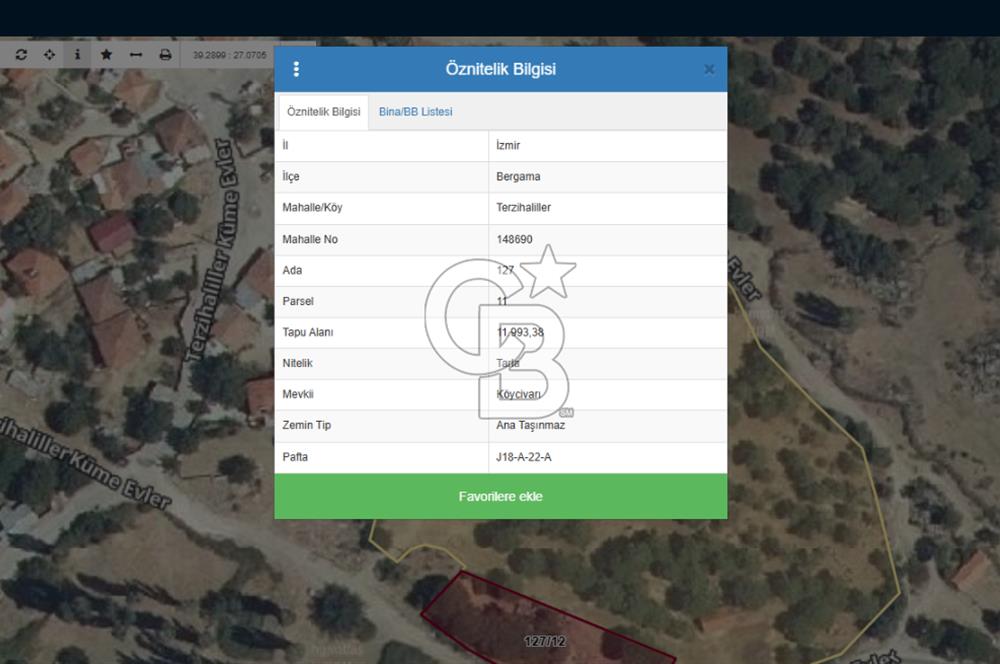Click the Zemin Tip label
Viewport: 1000px width, 664px height.
307,425
